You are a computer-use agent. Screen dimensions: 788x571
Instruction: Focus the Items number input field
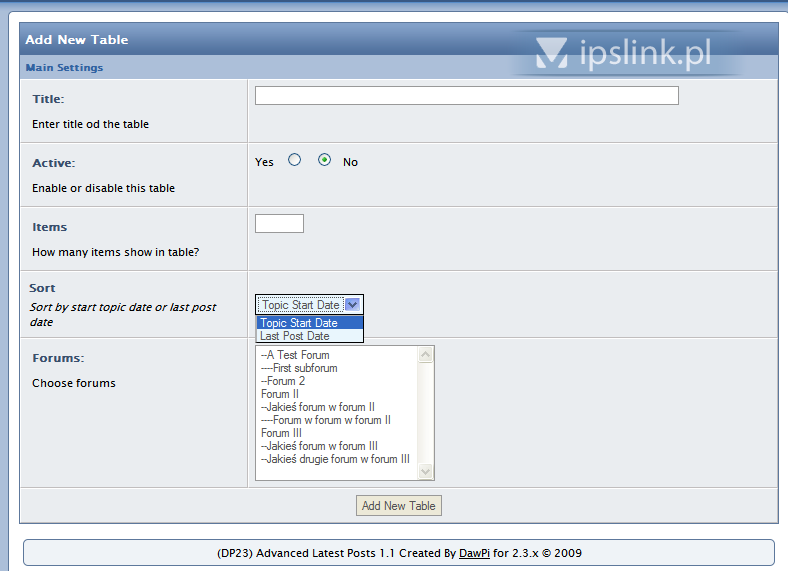click(x=279, y=224)
